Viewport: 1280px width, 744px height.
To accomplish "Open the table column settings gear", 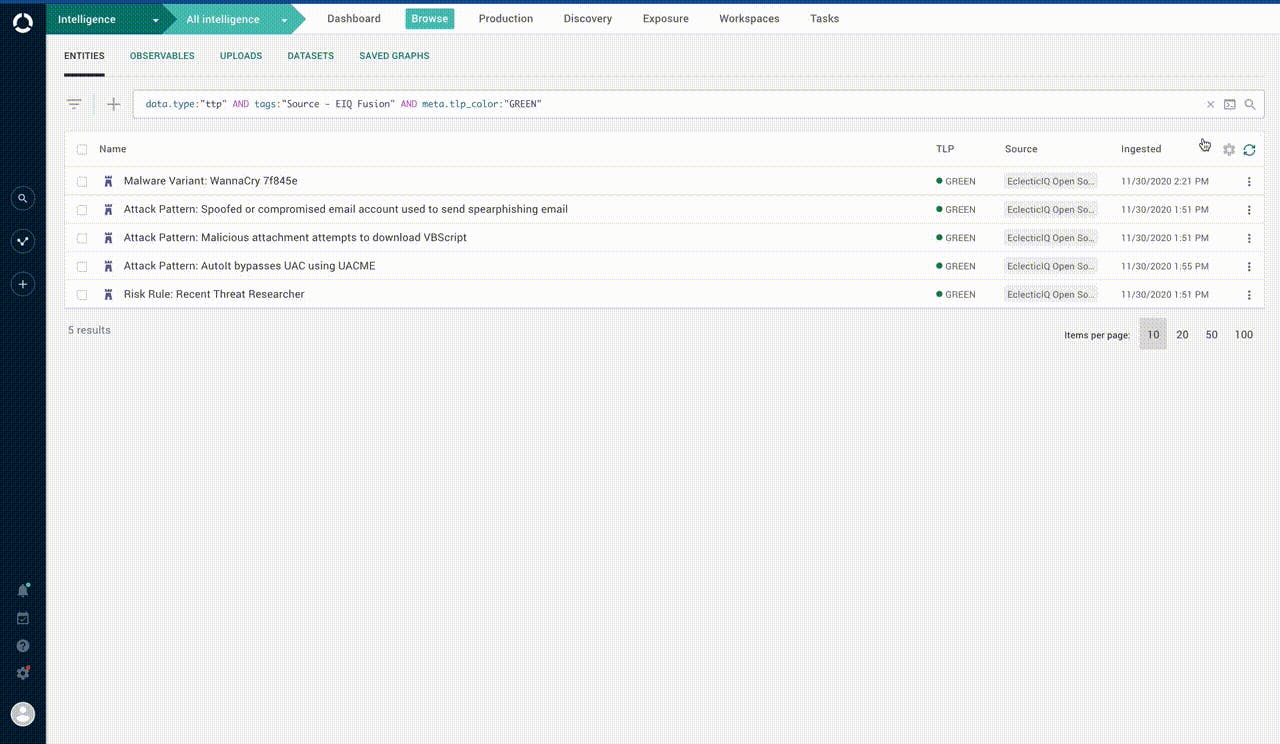I will [x=1229, y=149].
